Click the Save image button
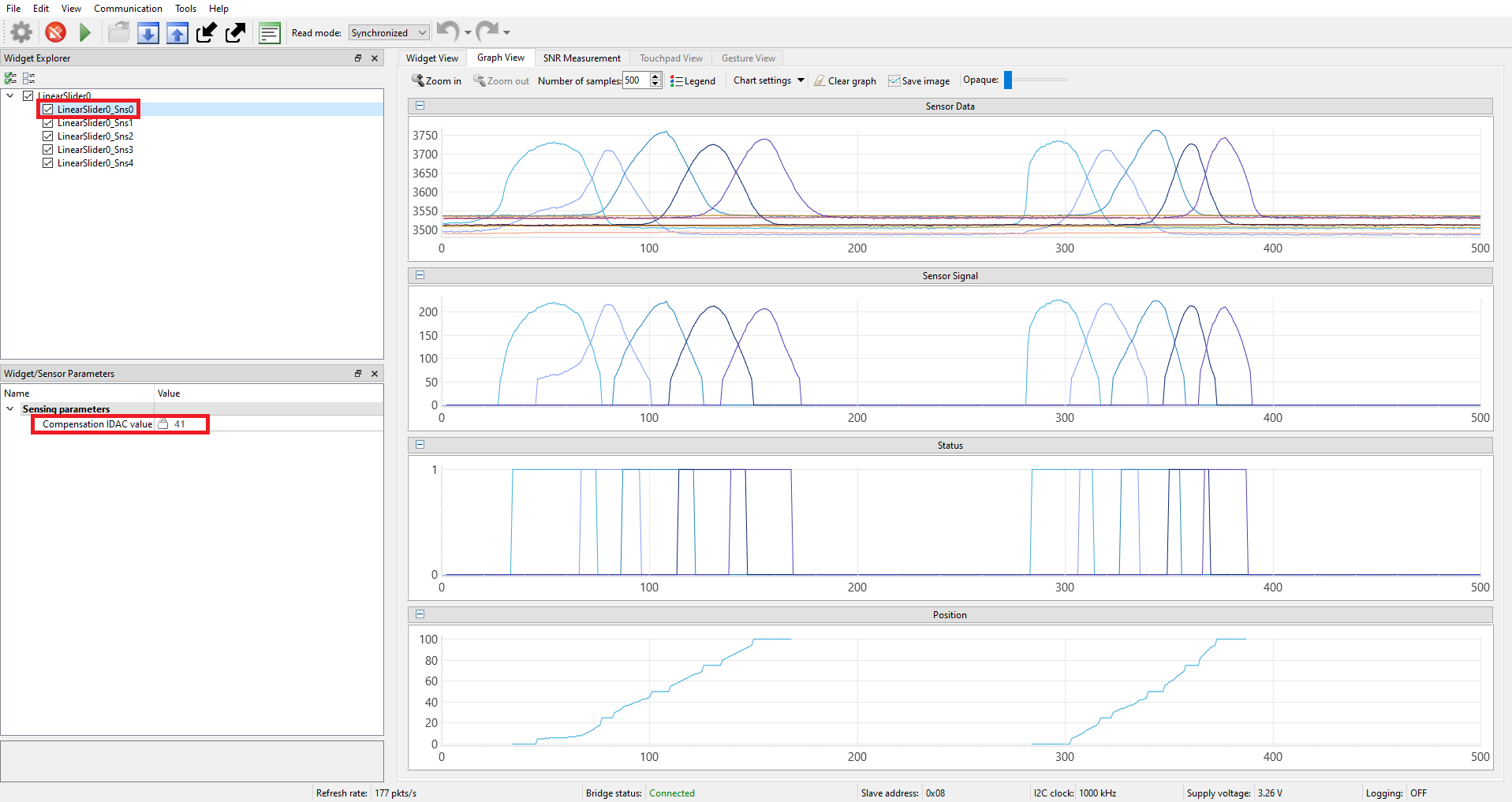Image resolution: width=1512 pixels, height=802 pixels. [919, 80]
